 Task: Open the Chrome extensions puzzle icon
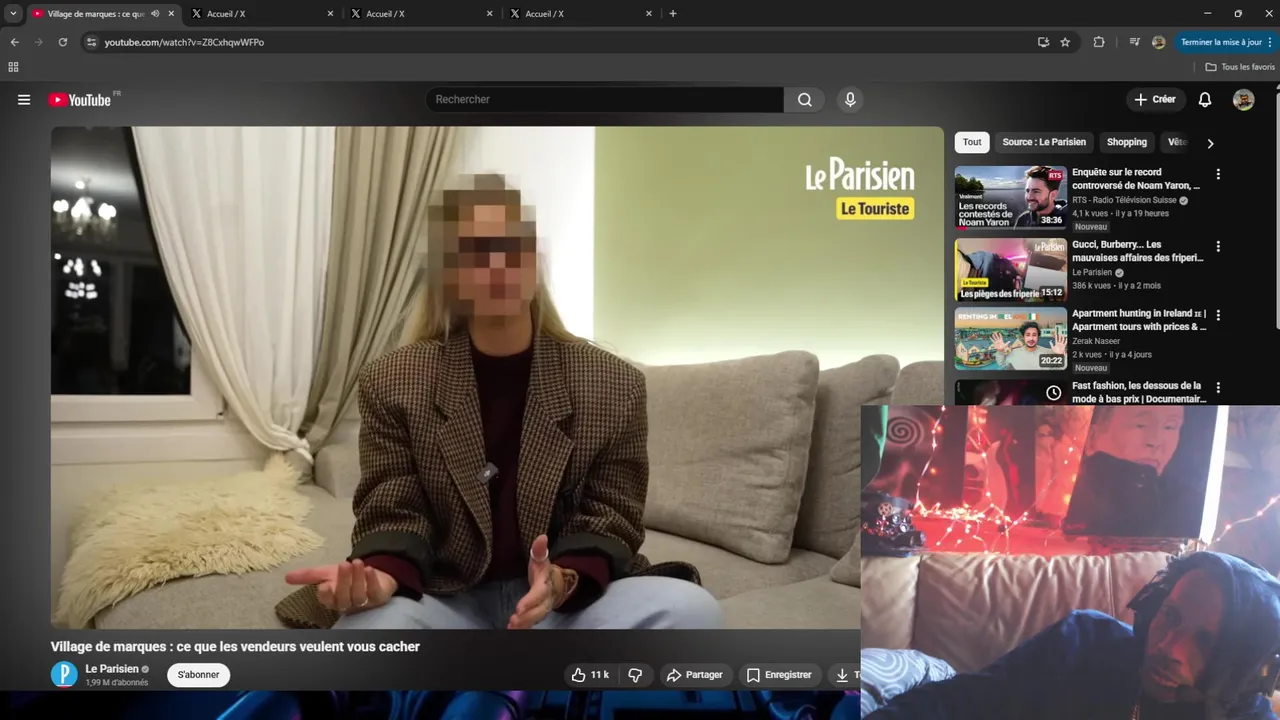(1099, 42)
